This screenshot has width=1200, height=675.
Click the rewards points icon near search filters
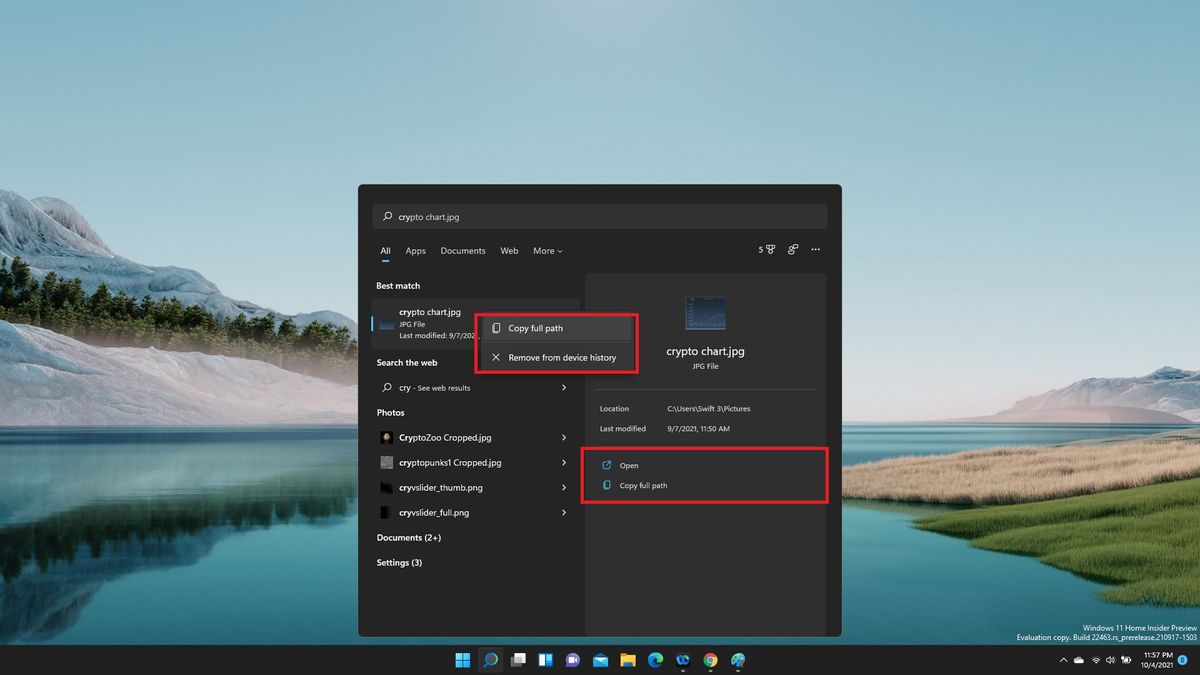tap(767, 249)
